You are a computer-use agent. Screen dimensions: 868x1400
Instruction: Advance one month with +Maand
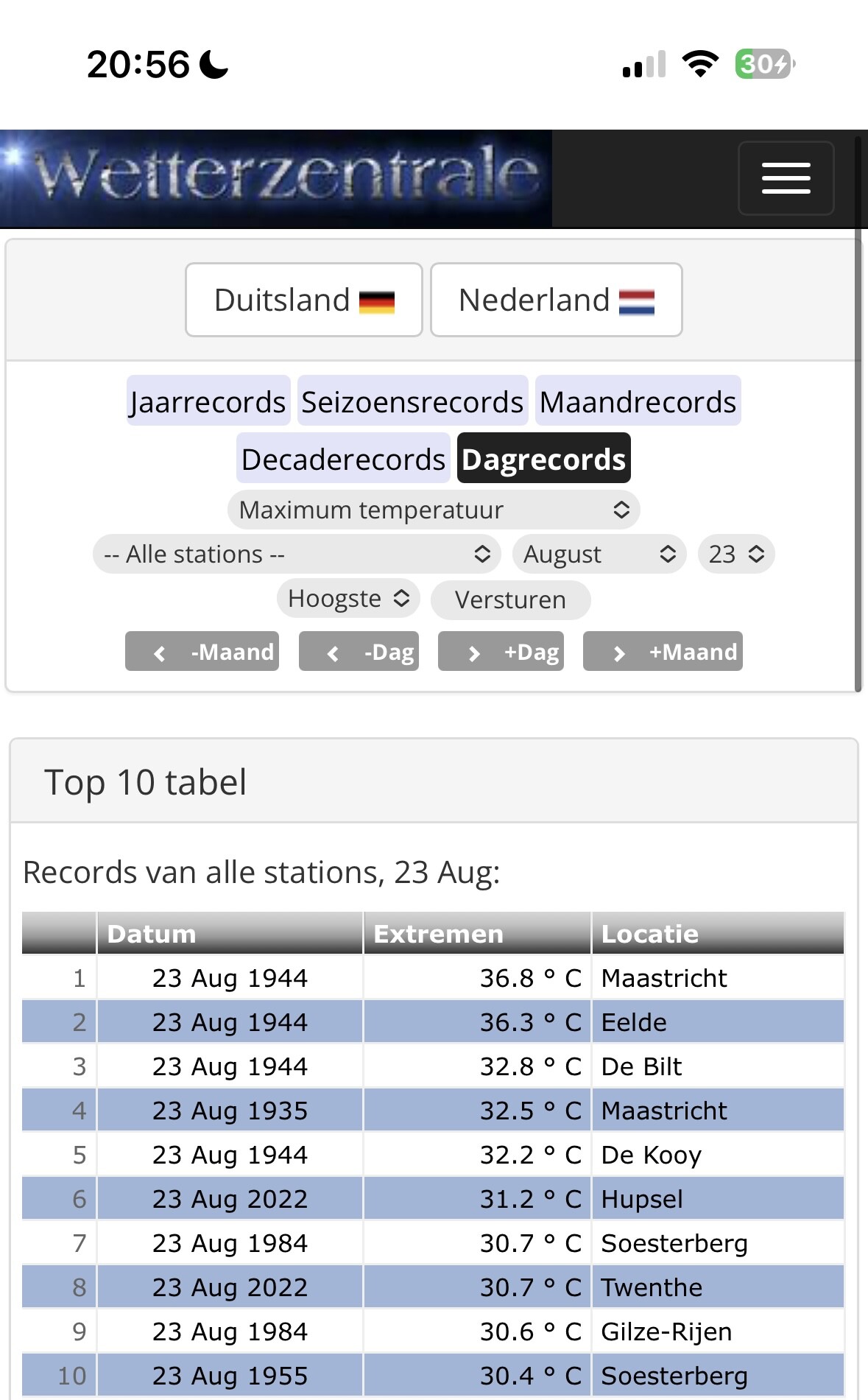[663, 652]
